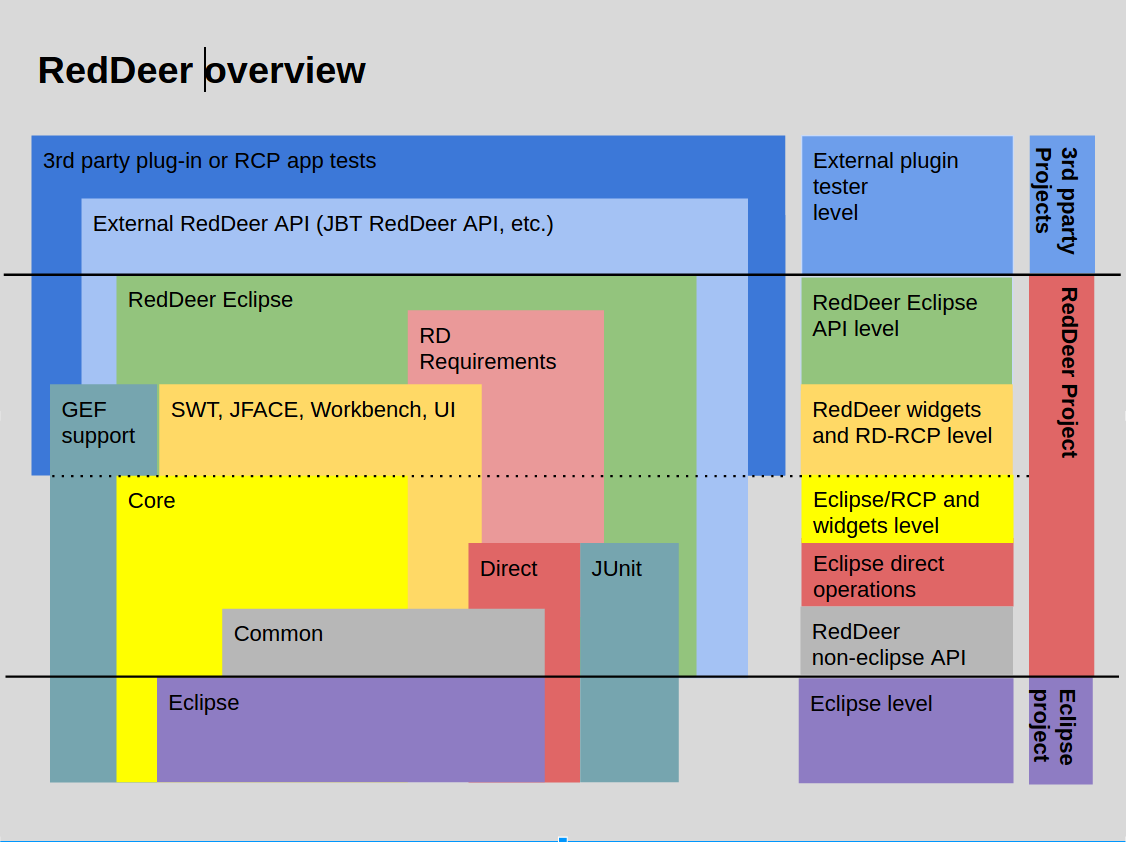Click RedDeer Eclipse API level legend box
This screenshot has width=1126, height=842.
pos(906,330)
